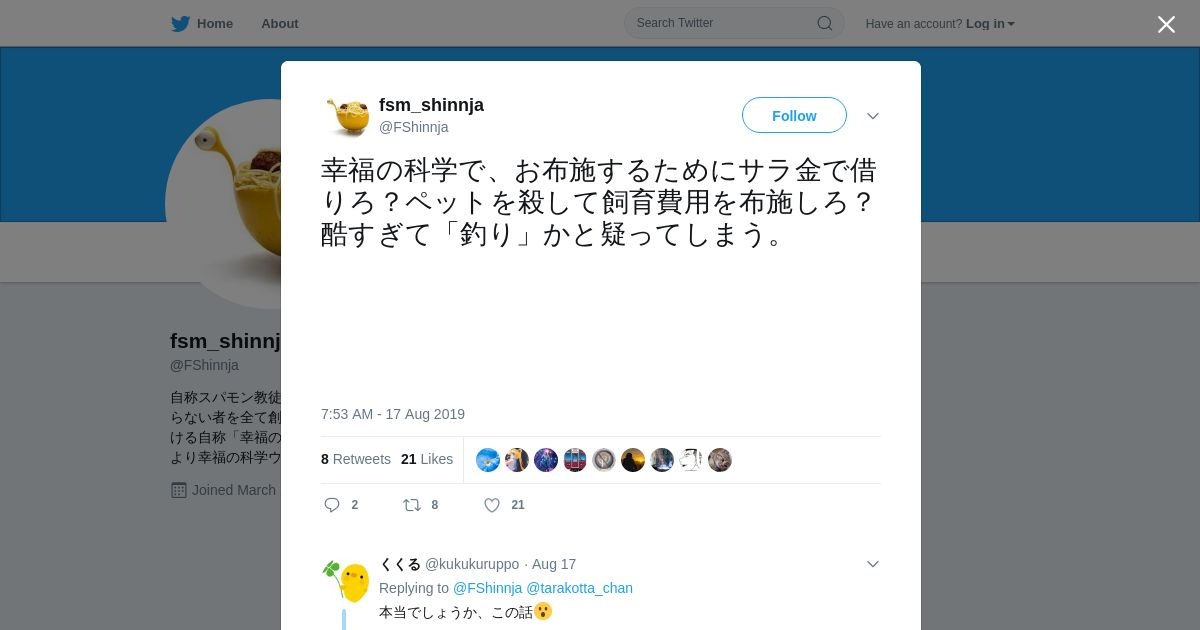Expand options chevron on kukukuruppo reply
Image resolution: width=1200 pixels, height=630 pixels.
point(873,564)
